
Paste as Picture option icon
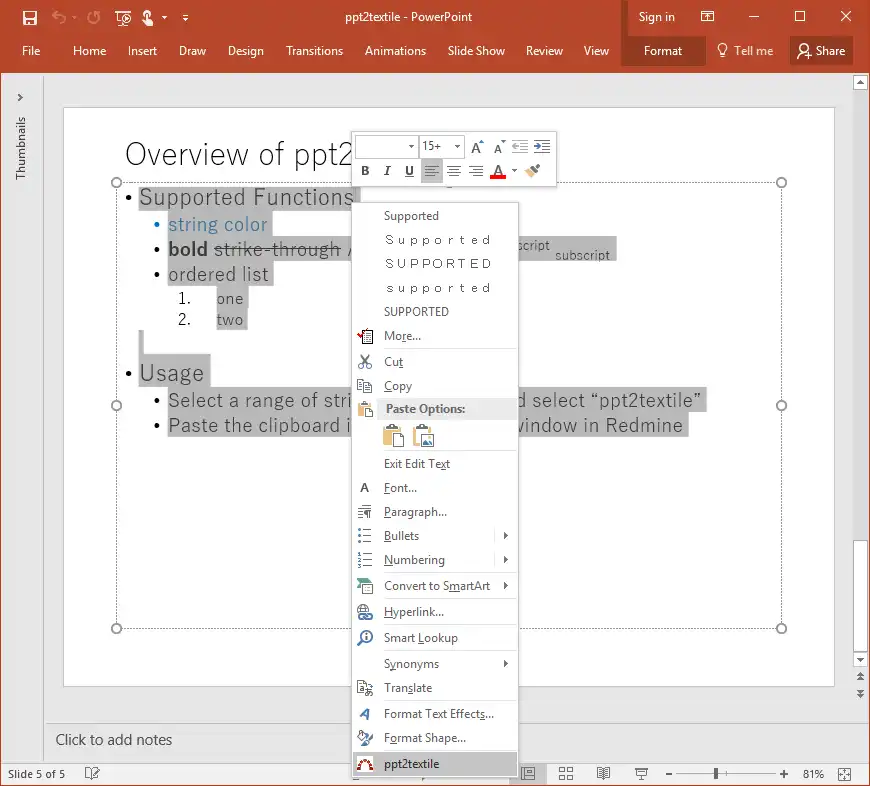pyautogui.click(x=423, y=435)
